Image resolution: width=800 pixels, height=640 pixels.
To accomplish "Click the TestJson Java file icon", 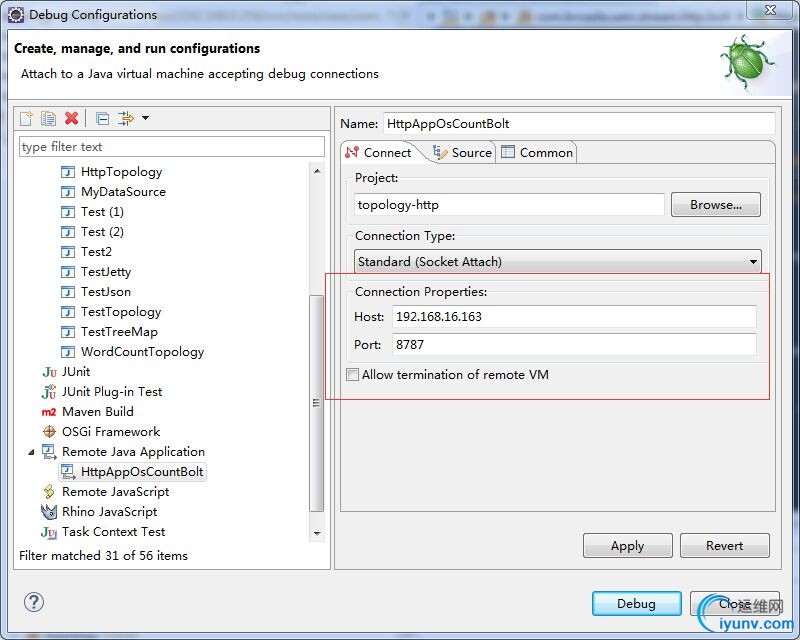I will (68, 292).
